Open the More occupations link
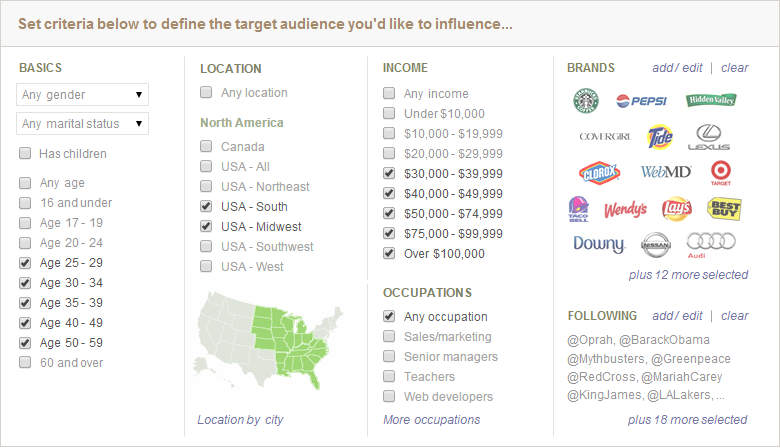This screenshot has width=780, height=448. [431, 420]
